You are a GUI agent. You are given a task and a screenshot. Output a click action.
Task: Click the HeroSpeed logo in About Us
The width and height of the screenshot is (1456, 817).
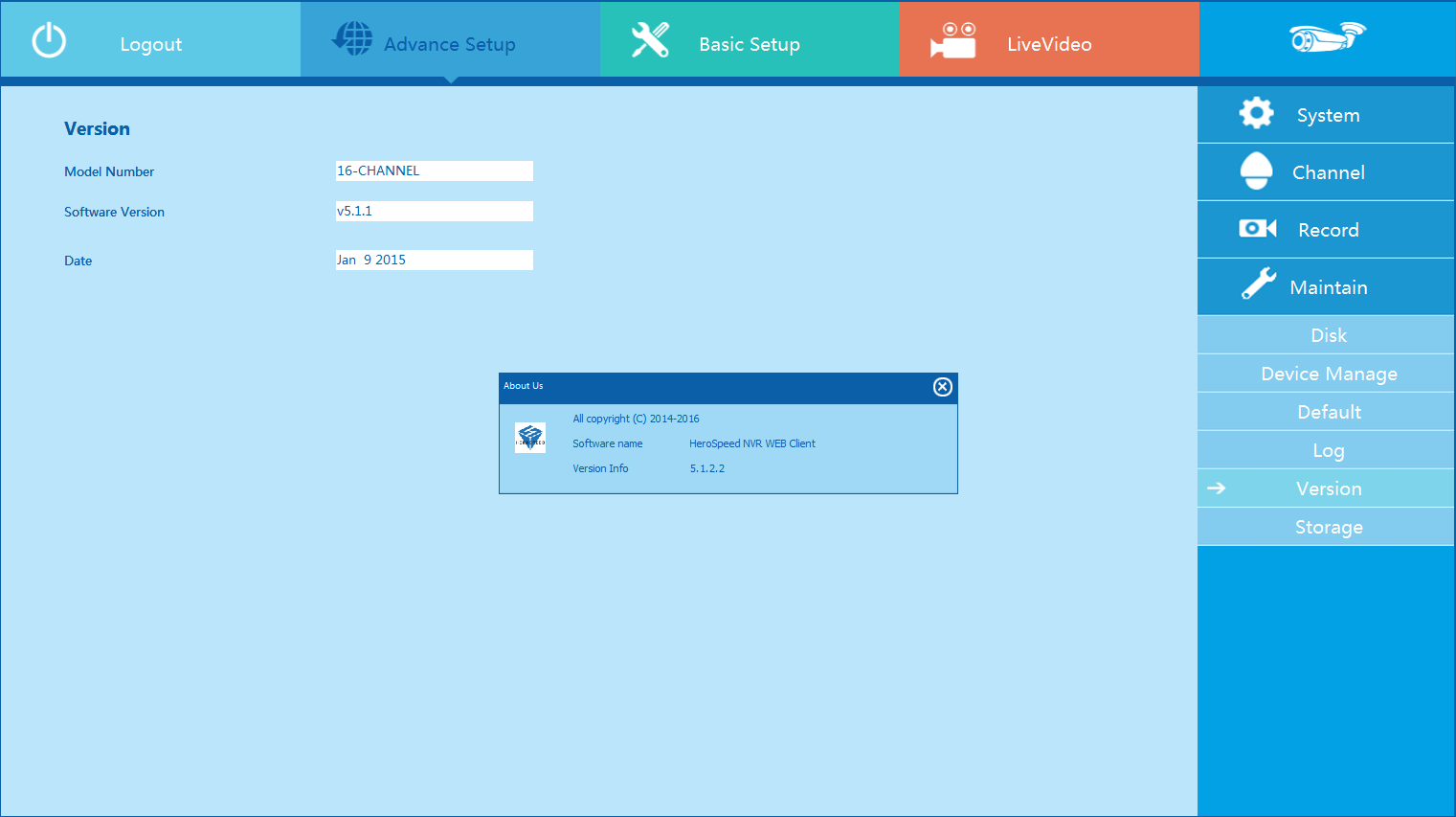point(530,438)
